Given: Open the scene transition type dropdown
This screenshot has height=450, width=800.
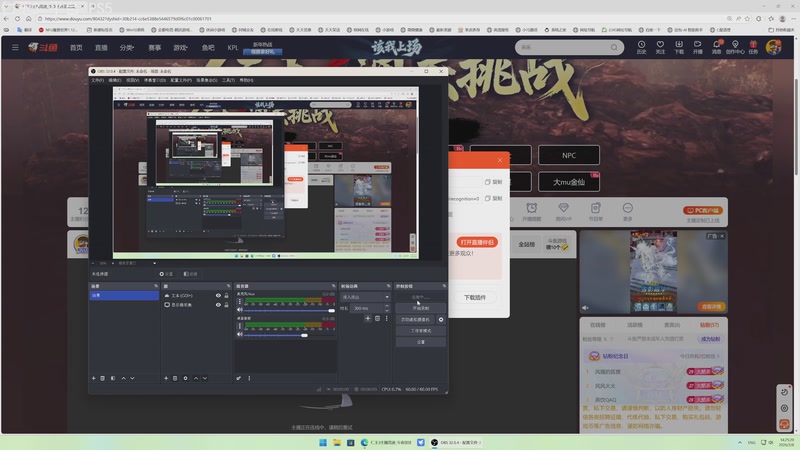Looking at the screenshot, I should [x=365, y=296].
